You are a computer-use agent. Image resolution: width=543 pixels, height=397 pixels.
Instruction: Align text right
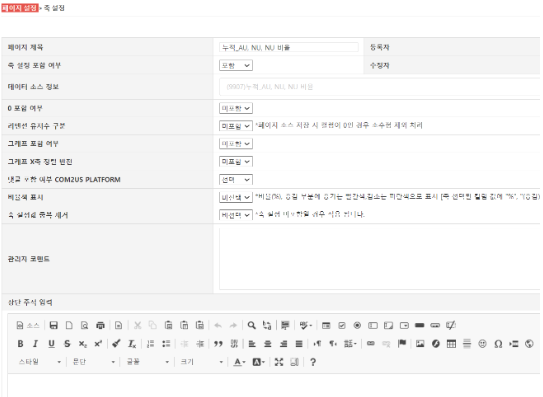[284, 344]
